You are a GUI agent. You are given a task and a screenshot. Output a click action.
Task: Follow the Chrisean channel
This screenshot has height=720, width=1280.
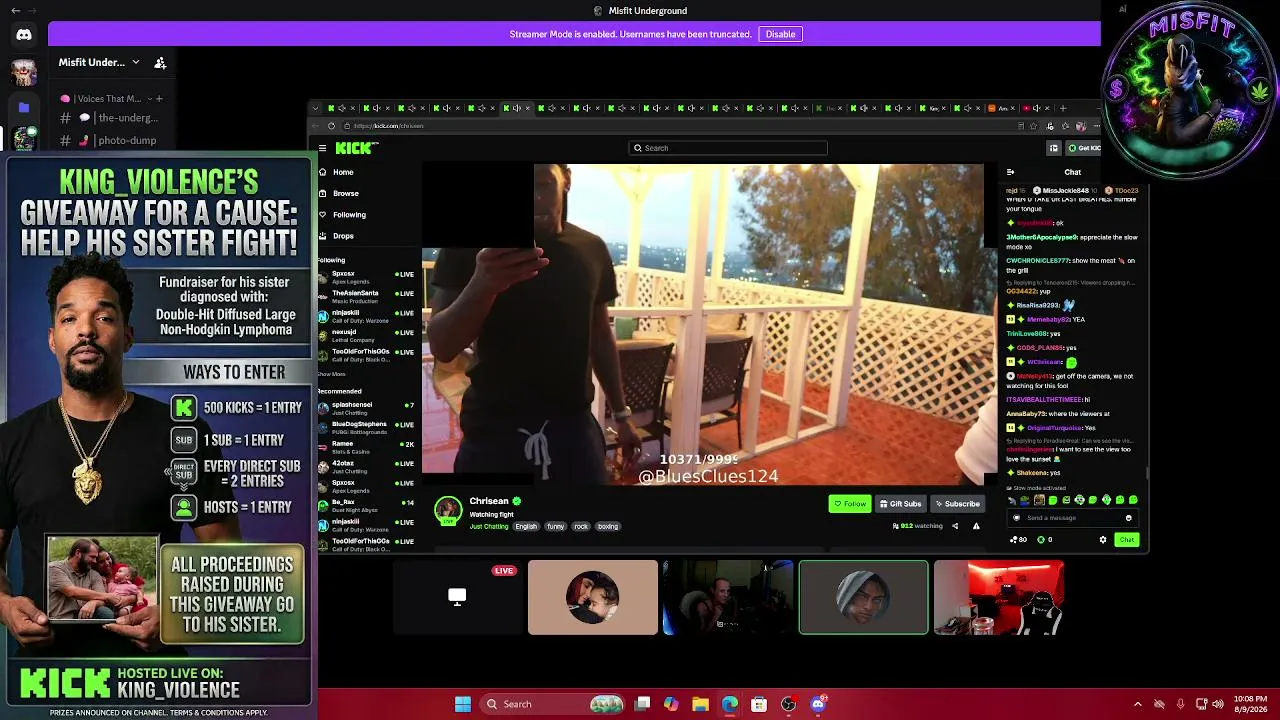coord(850,504)
